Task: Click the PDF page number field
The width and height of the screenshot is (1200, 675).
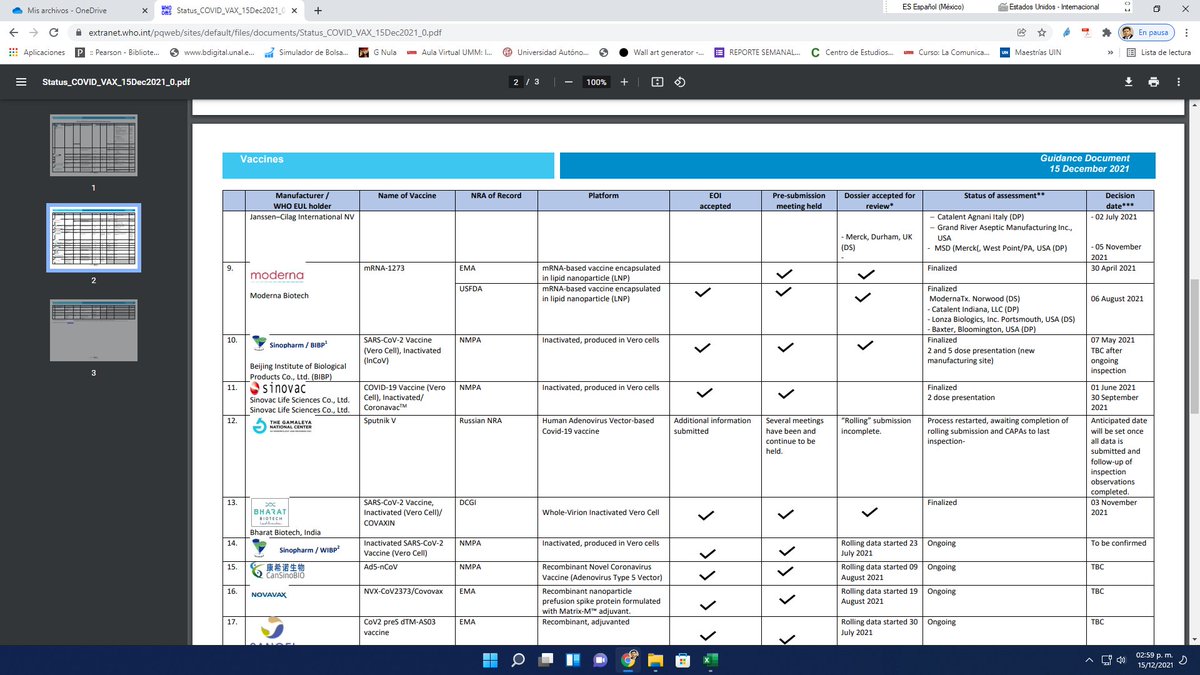Action: [517, 82]
